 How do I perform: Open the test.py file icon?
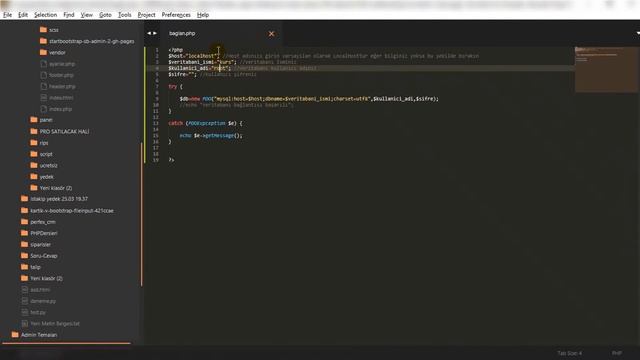pyautogui.click(x=24, y=312)
